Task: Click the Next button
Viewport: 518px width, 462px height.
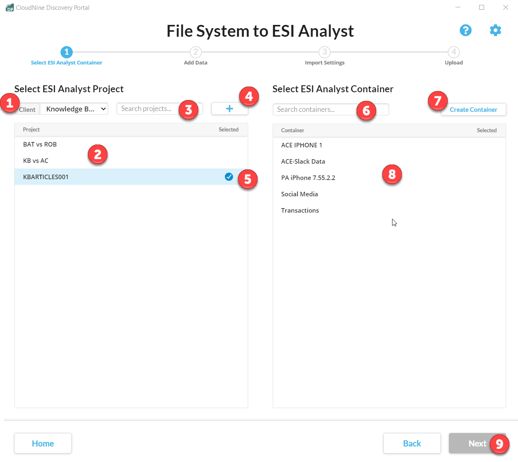Action: click(477, 443)
